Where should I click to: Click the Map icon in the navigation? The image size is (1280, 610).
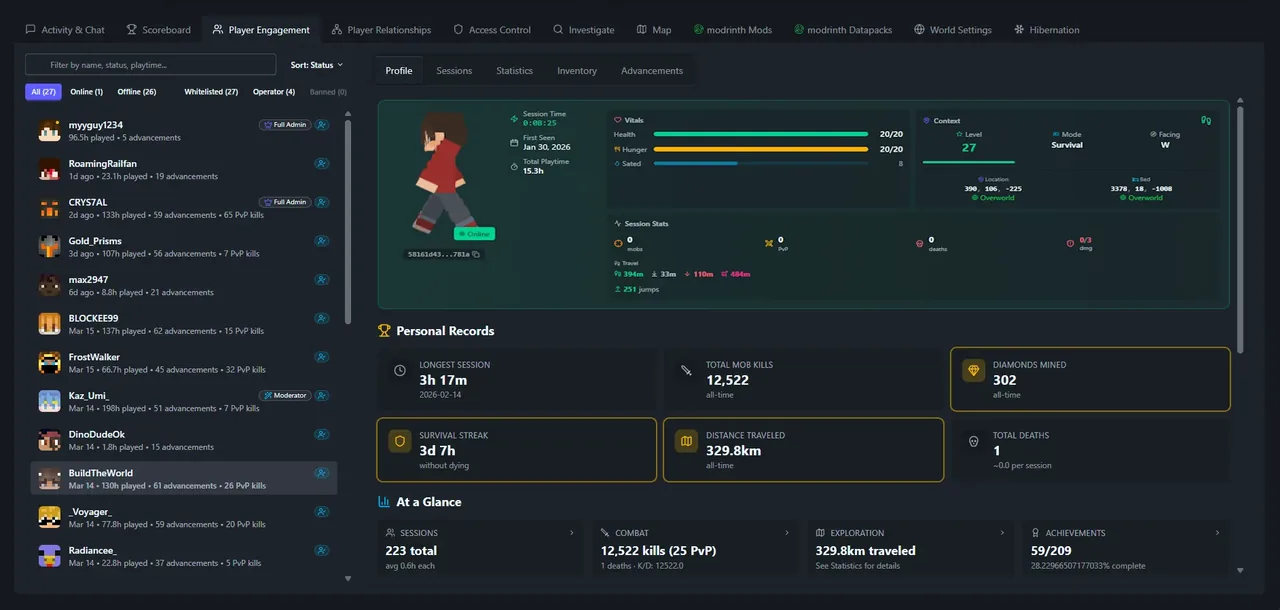pos(640,29)
